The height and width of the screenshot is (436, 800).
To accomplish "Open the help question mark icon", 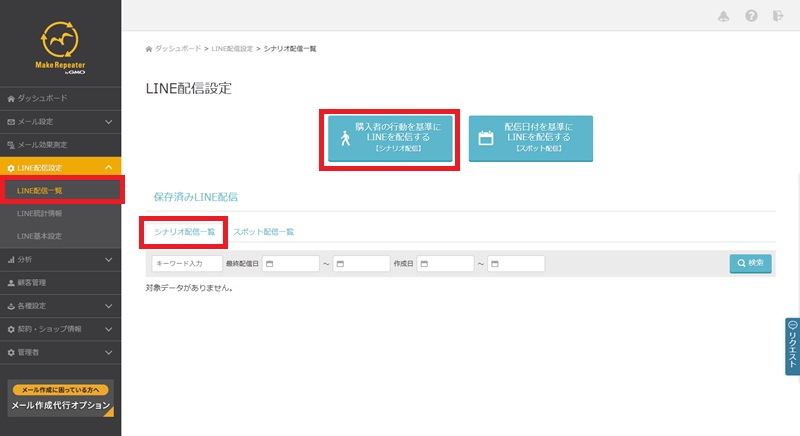I will coord(751,16).
